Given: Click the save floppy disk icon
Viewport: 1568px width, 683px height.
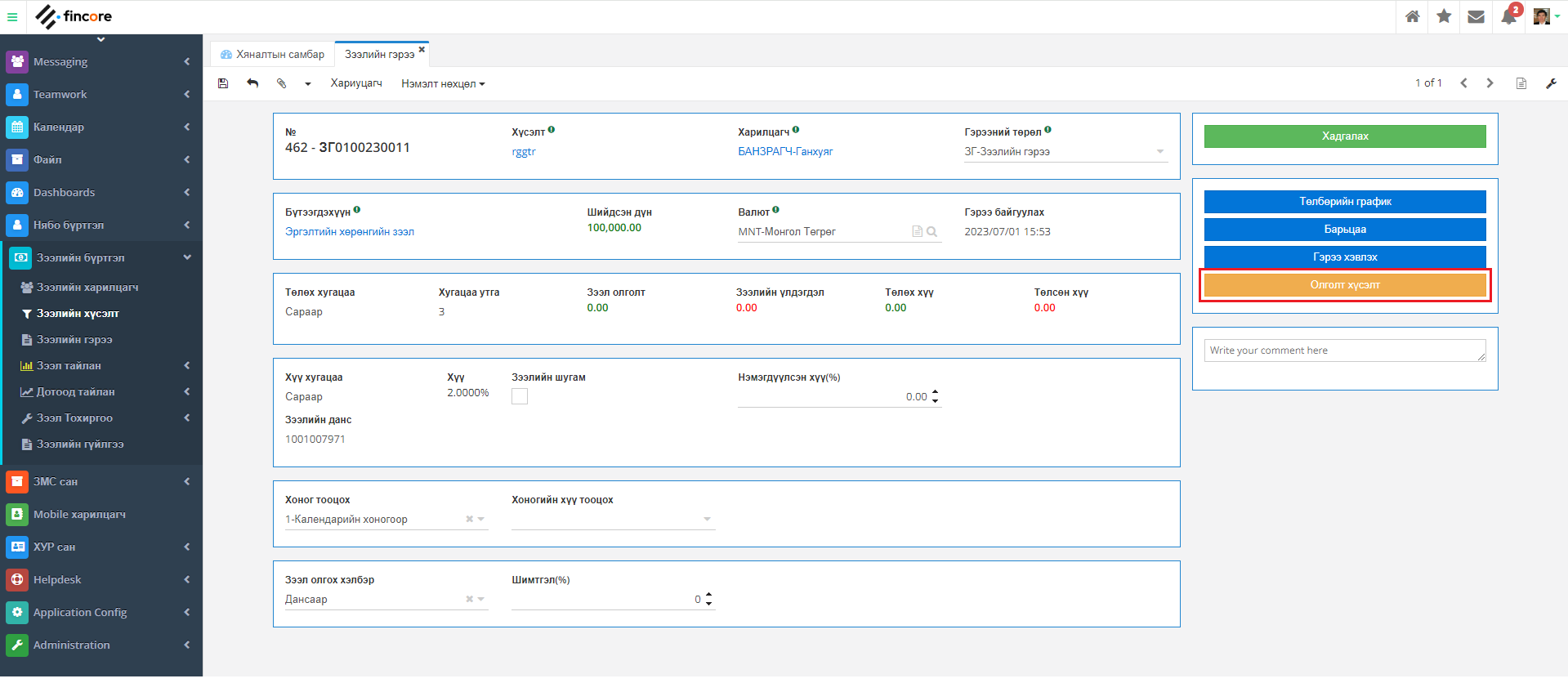Looking at the screenshot, I should click(x=223, y=83).
